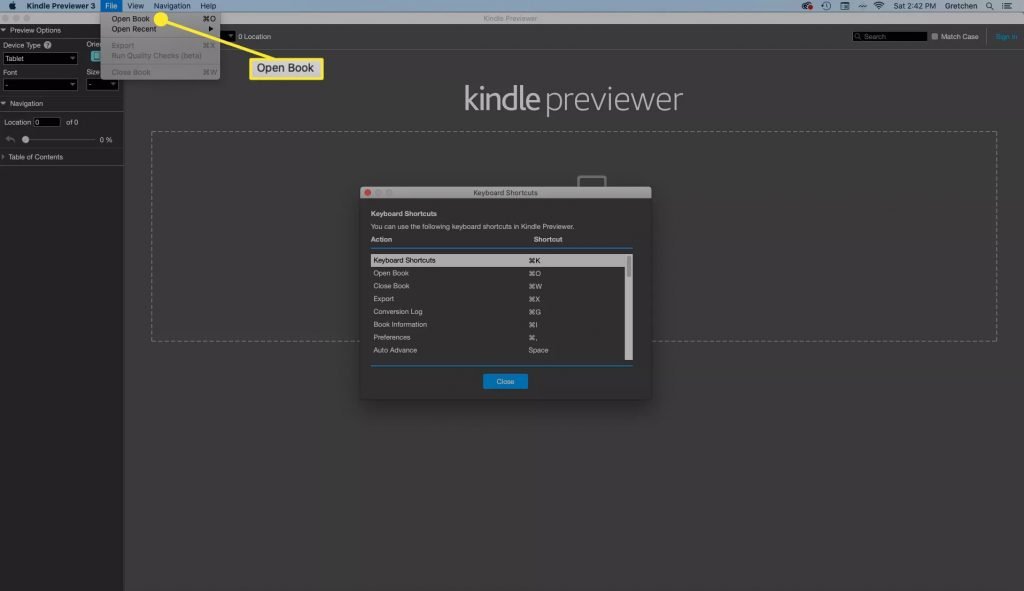
Task: Open the Time Machine menu bar icon
Action: click(826, 6)
